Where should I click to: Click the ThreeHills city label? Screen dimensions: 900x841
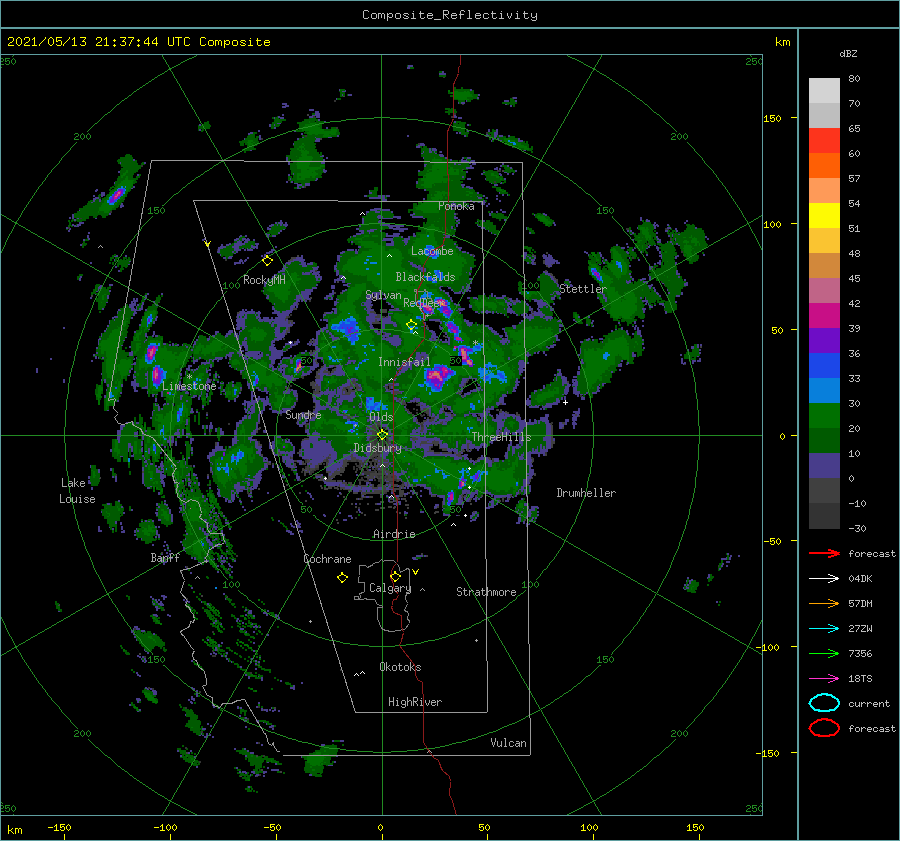[x=502, y=437]
